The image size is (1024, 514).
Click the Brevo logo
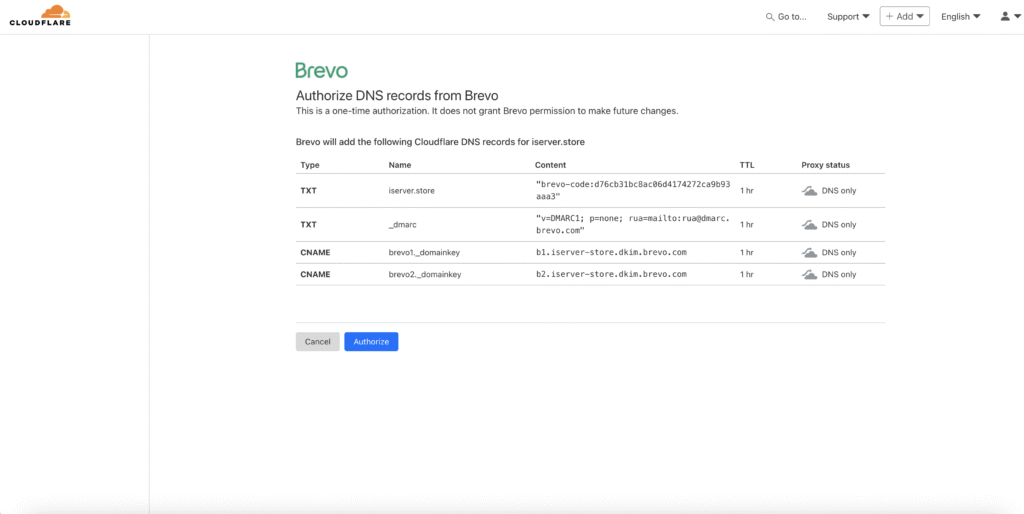pyautogui.click(x=321, y=71)
